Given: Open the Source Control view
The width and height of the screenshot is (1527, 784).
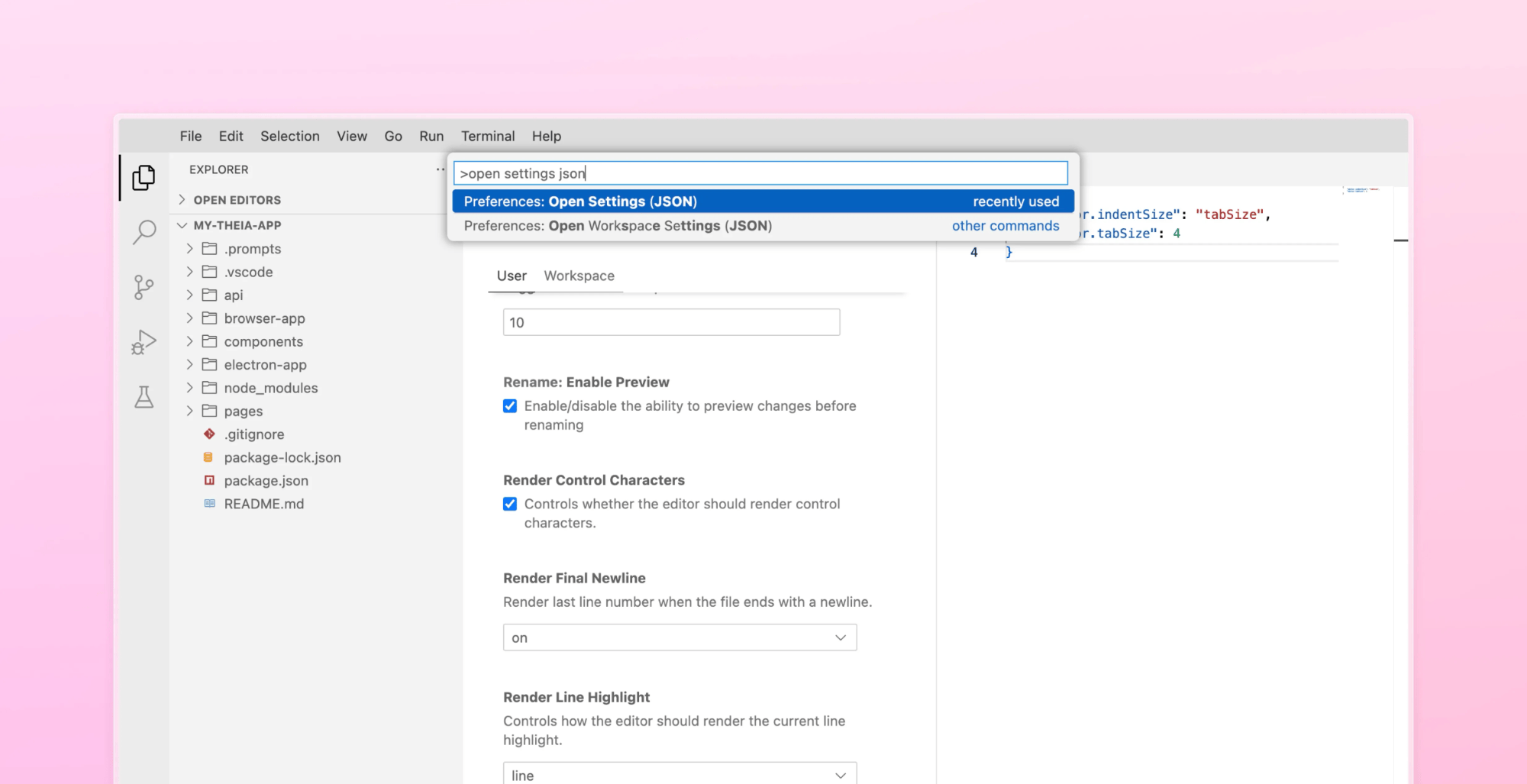Looking at the screenshot, I should pos(144,287).
